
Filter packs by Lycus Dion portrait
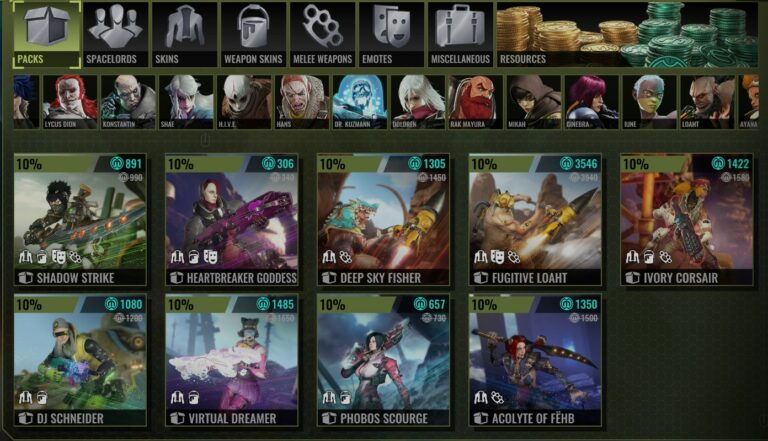70,102
